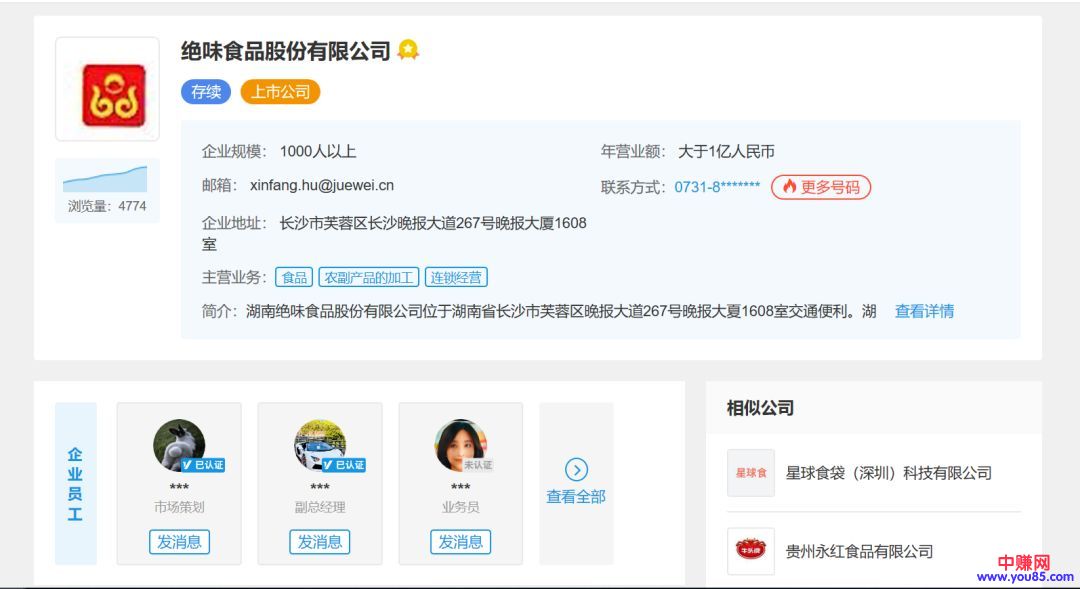This screenshot has width=1080, height=589.
Task: Click the gold medal badge beside company name
Action: point(407,50)
